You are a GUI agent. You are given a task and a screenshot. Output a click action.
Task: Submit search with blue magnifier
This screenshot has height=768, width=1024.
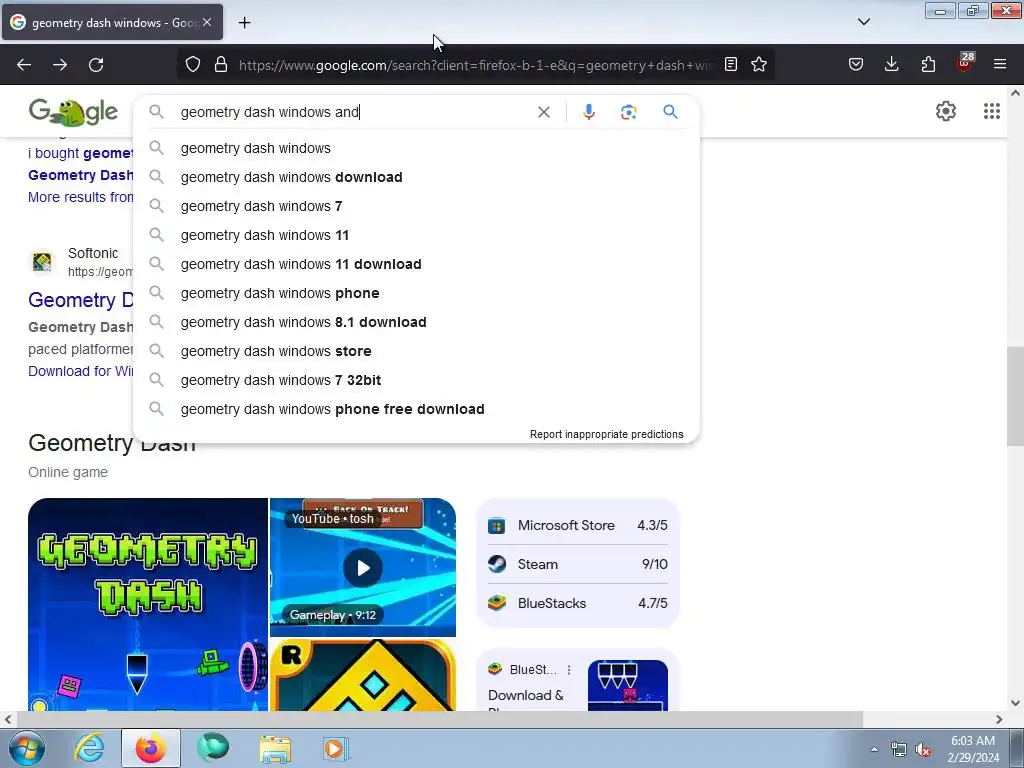coord(670,112)
